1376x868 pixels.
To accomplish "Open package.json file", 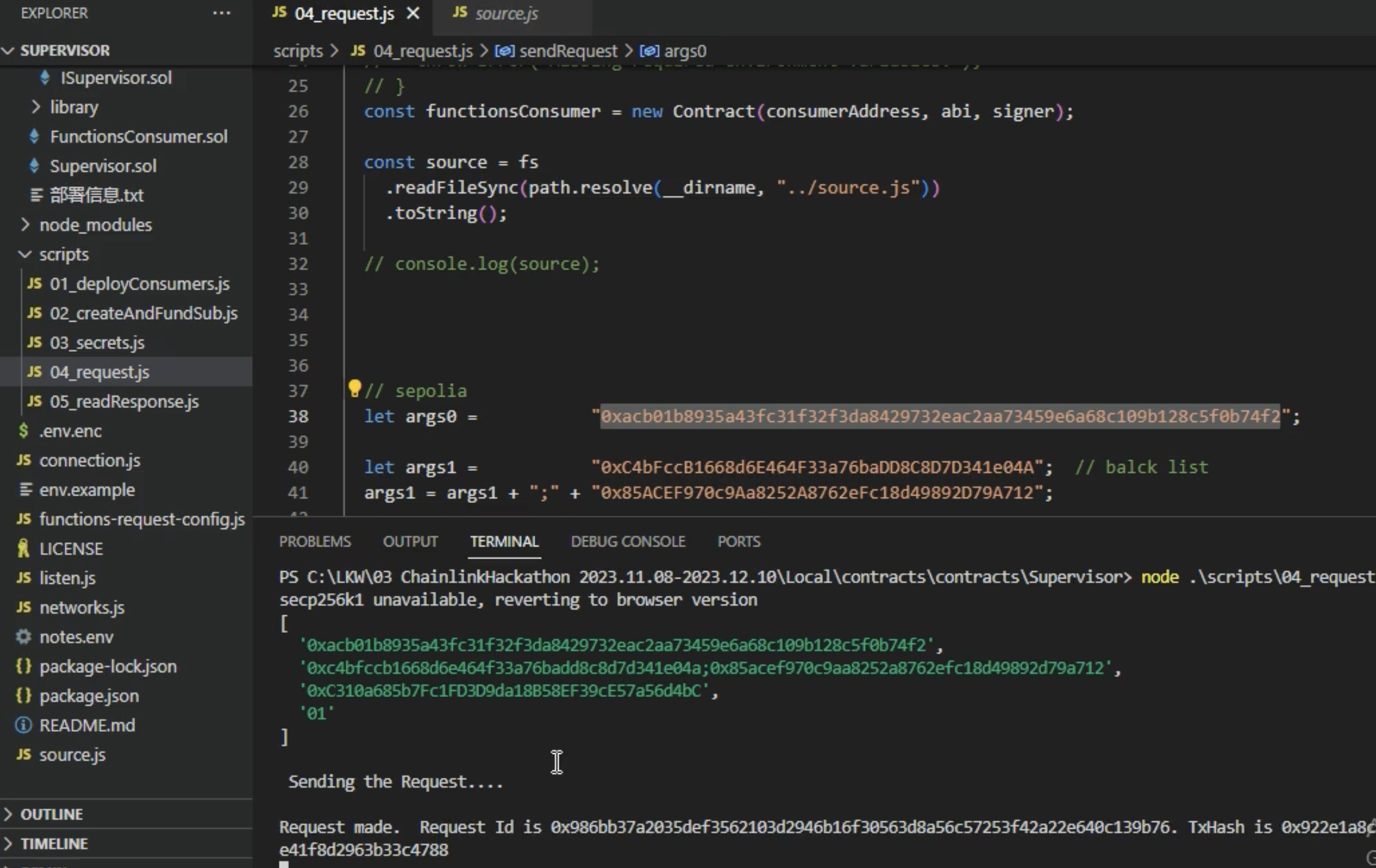I will point(89,696).
